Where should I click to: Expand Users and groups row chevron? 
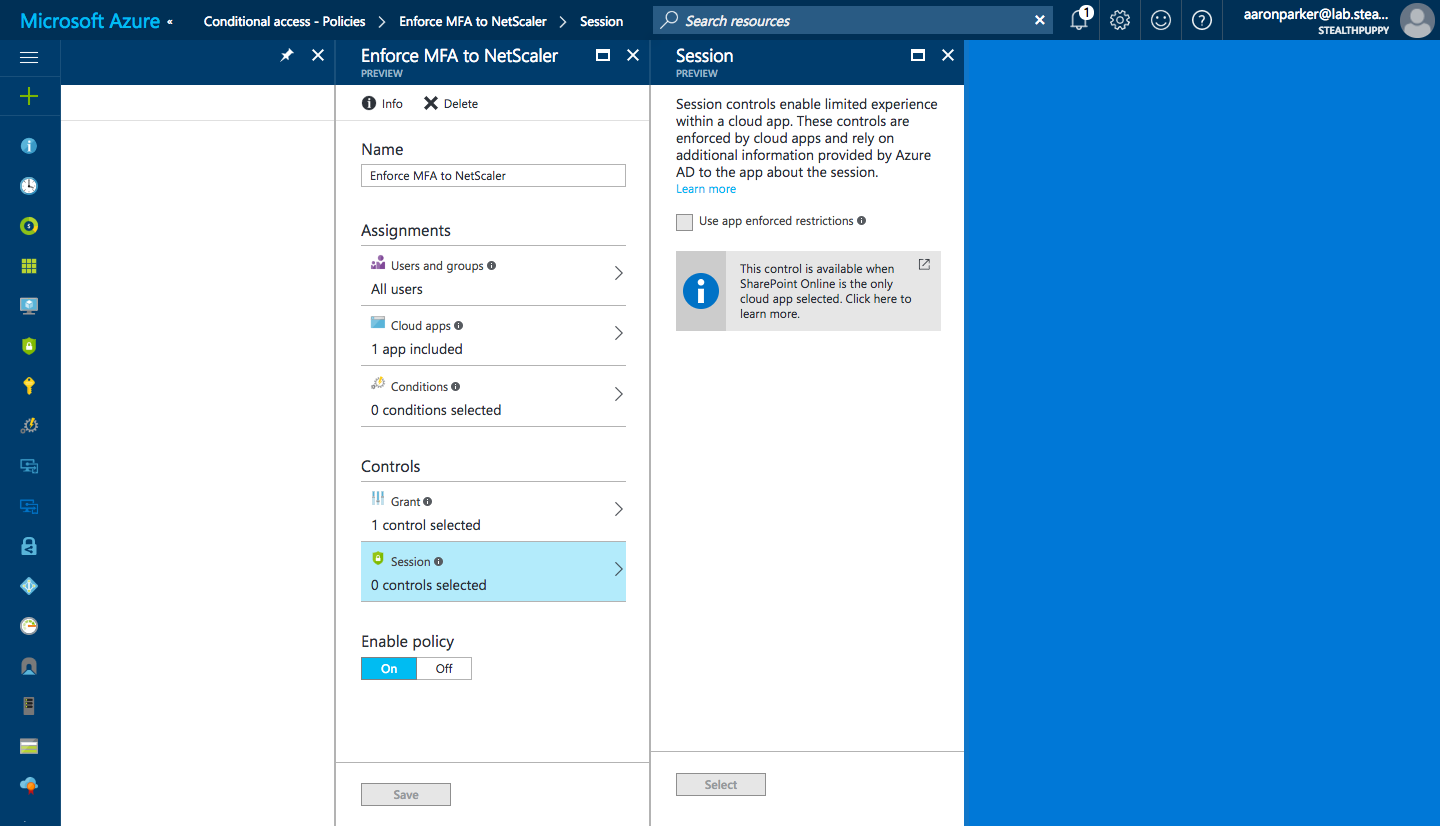click(618, 273)
